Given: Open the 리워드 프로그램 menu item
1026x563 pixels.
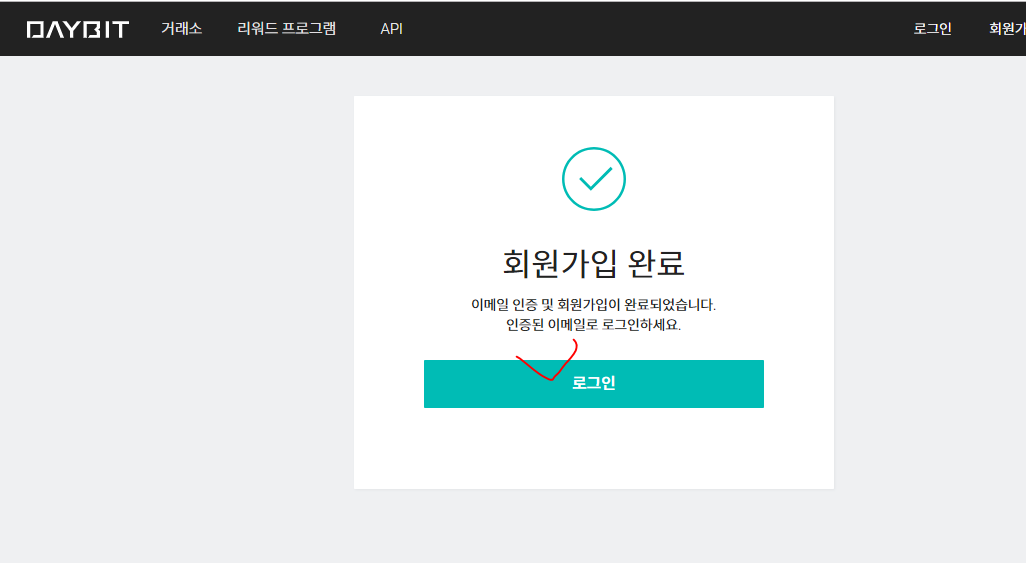Looking at the screenshot, I should click(286, 29).
